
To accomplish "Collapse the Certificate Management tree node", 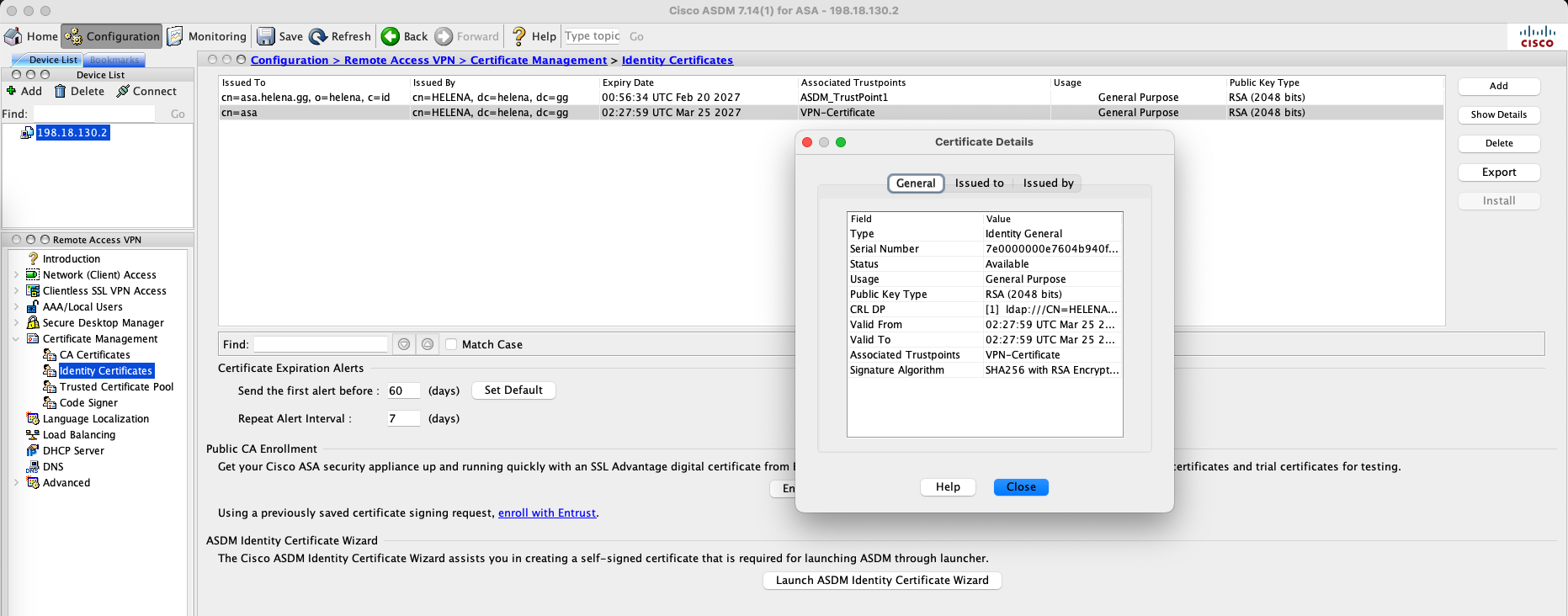I will coord(16,339).
